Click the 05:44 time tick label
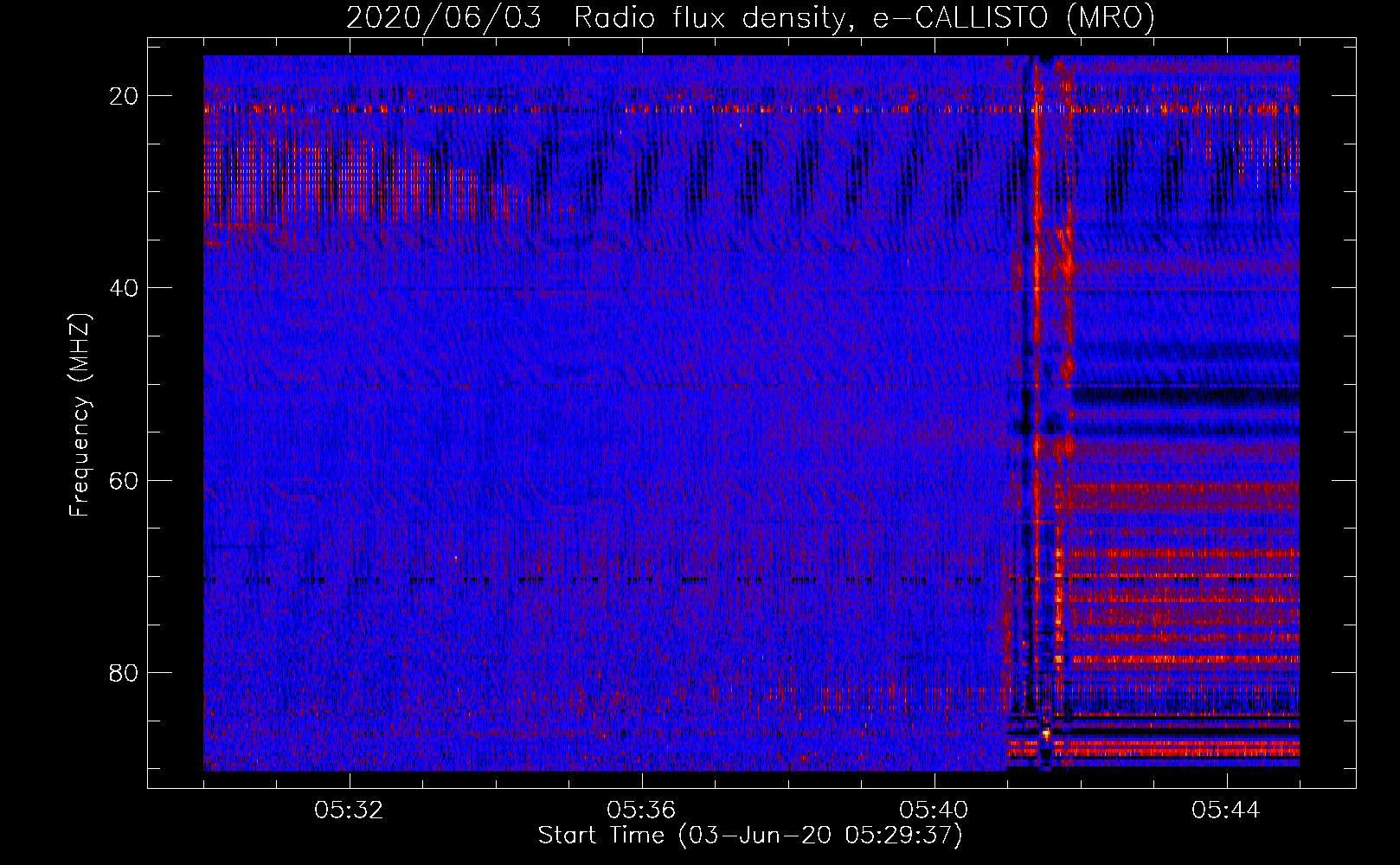This screenshot has height=865, width=1400. click(x=1226, y=811)
